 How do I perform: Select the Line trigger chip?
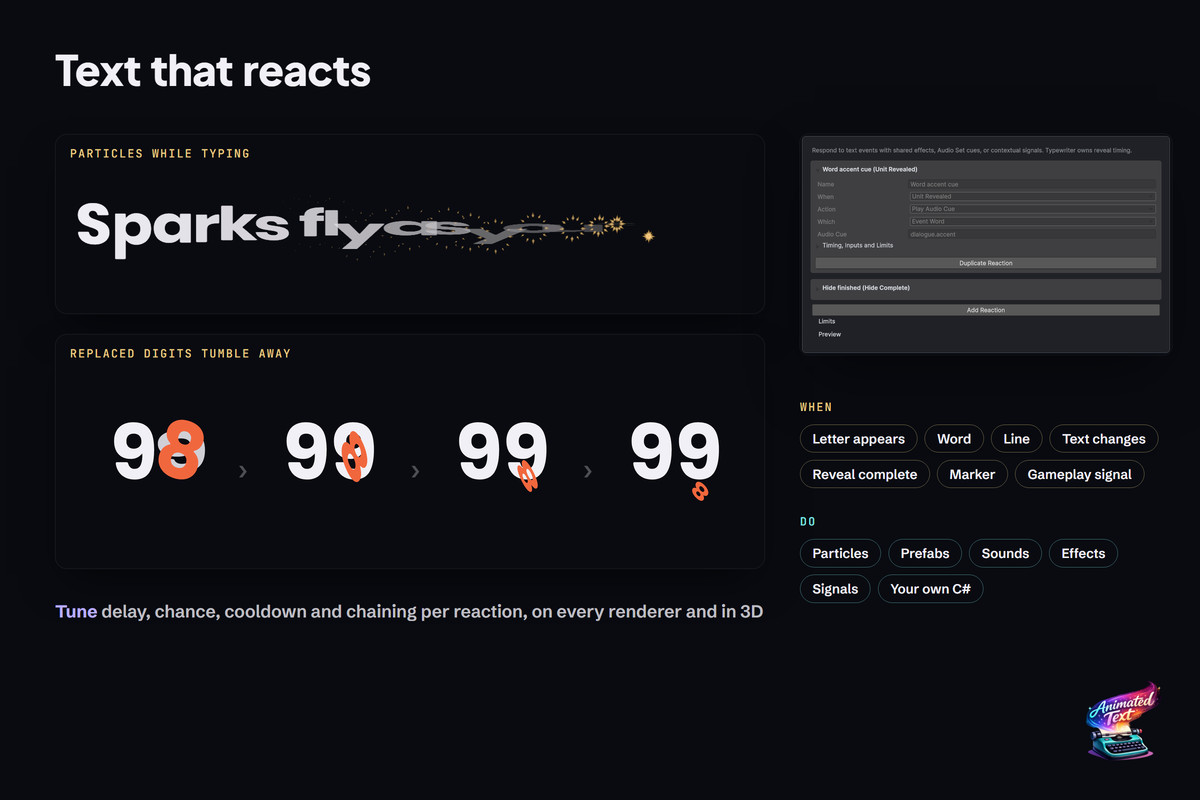coord(1016,439)
